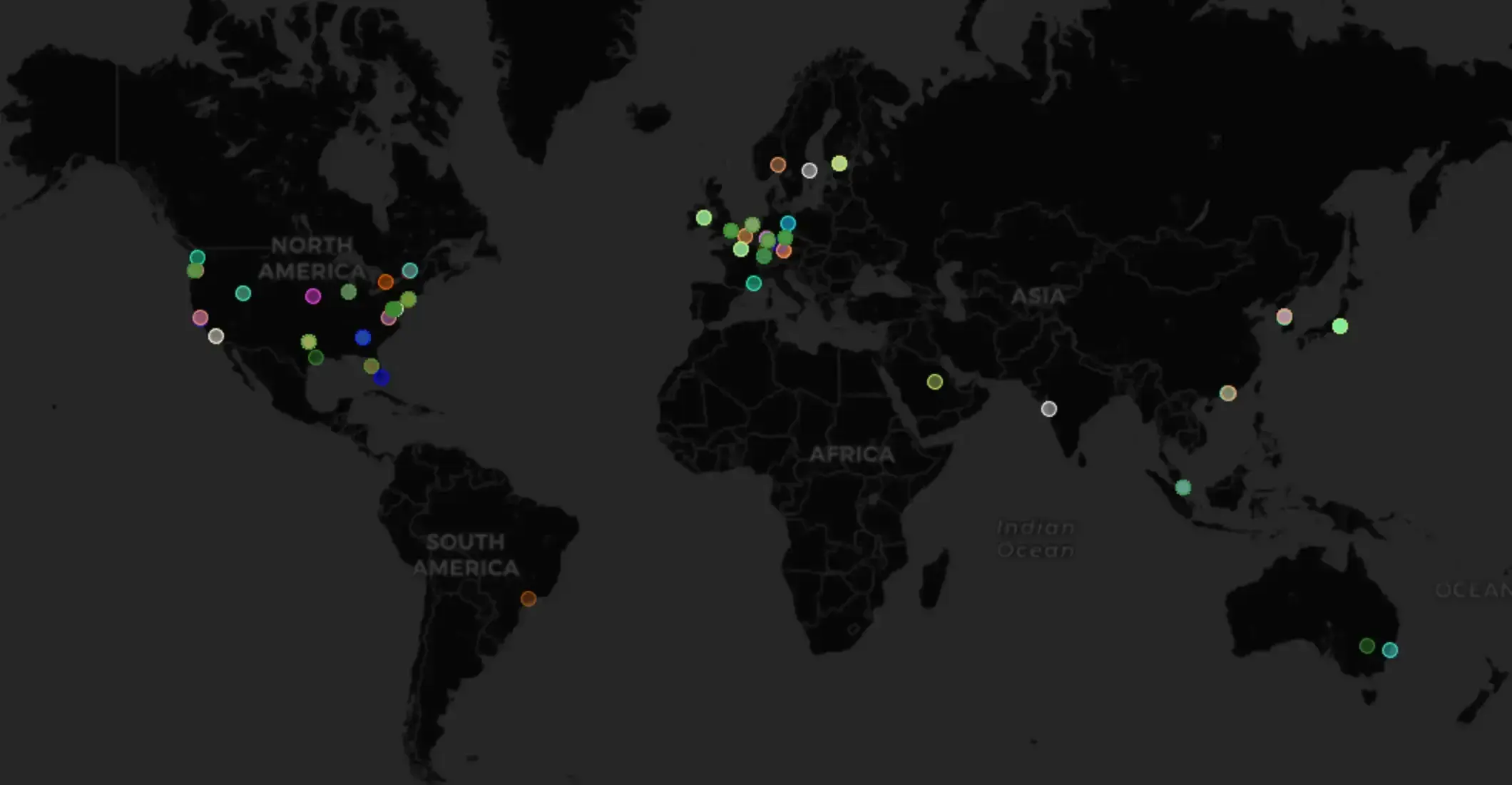Viewport: 1512px width, 785px height.
Task: Open the teal marker near Singapore
Action: [x=1182, y=487]
